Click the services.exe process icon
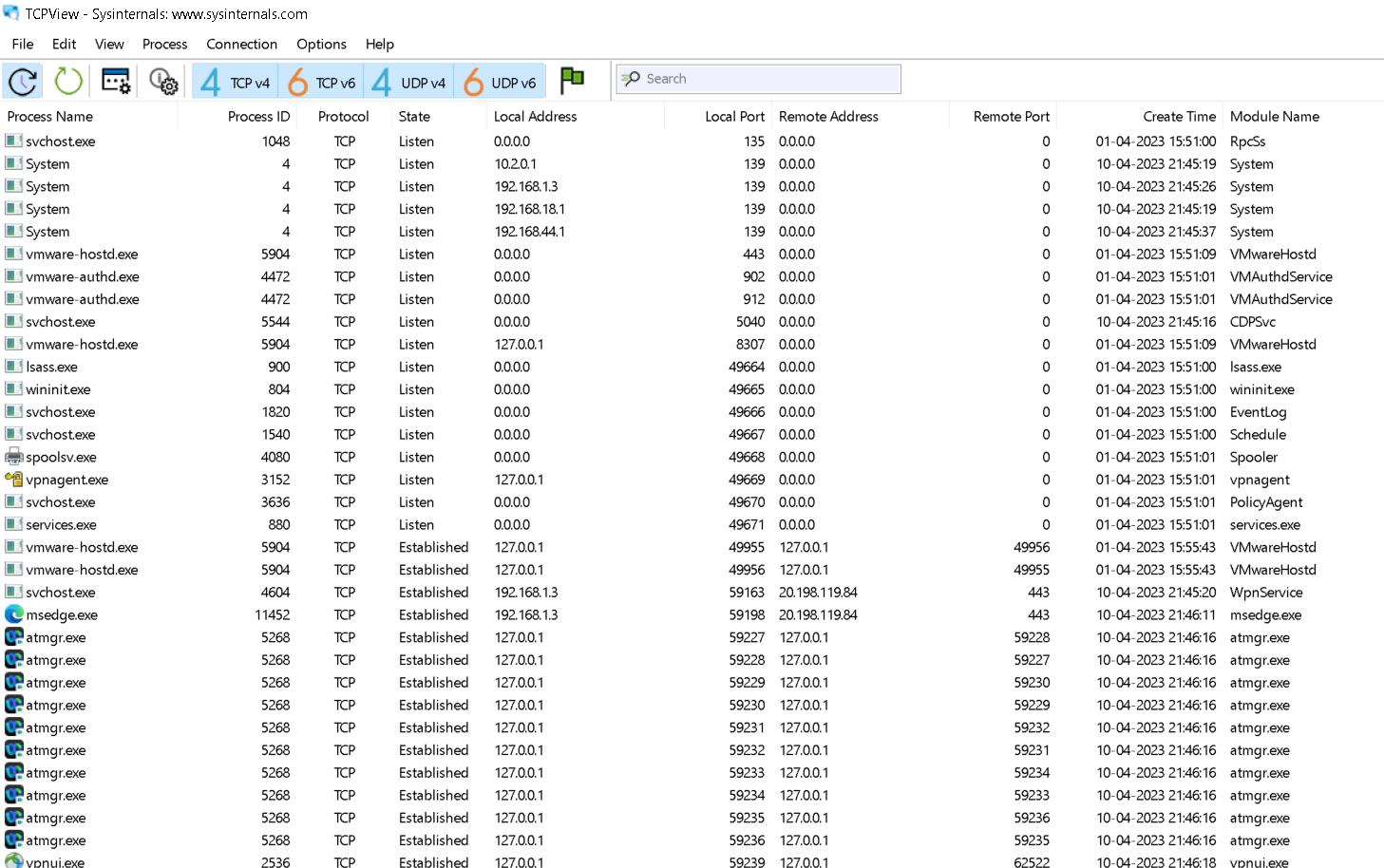The width and height of the screenshot is (1384, 868). click(14, 524)
